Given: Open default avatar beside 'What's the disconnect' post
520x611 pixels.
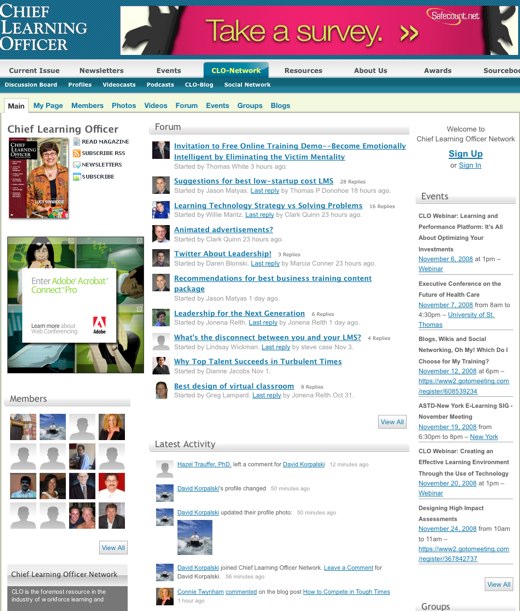Looking at the screenshot, I should [x=161, y=342].
